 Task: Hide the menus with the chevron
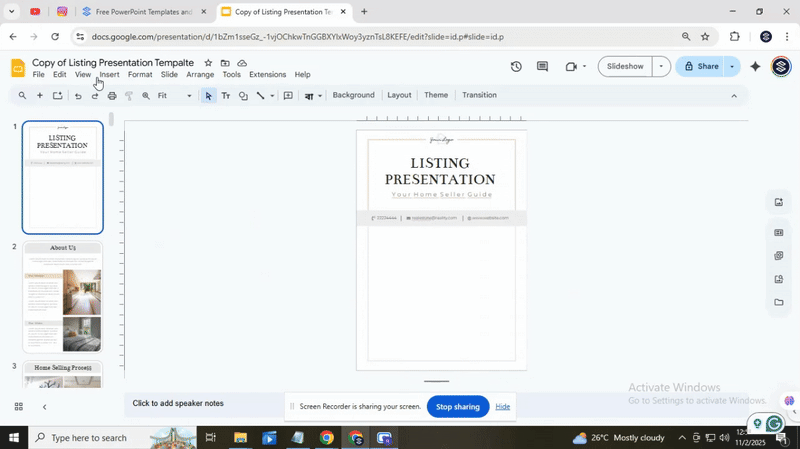[734, 96]
